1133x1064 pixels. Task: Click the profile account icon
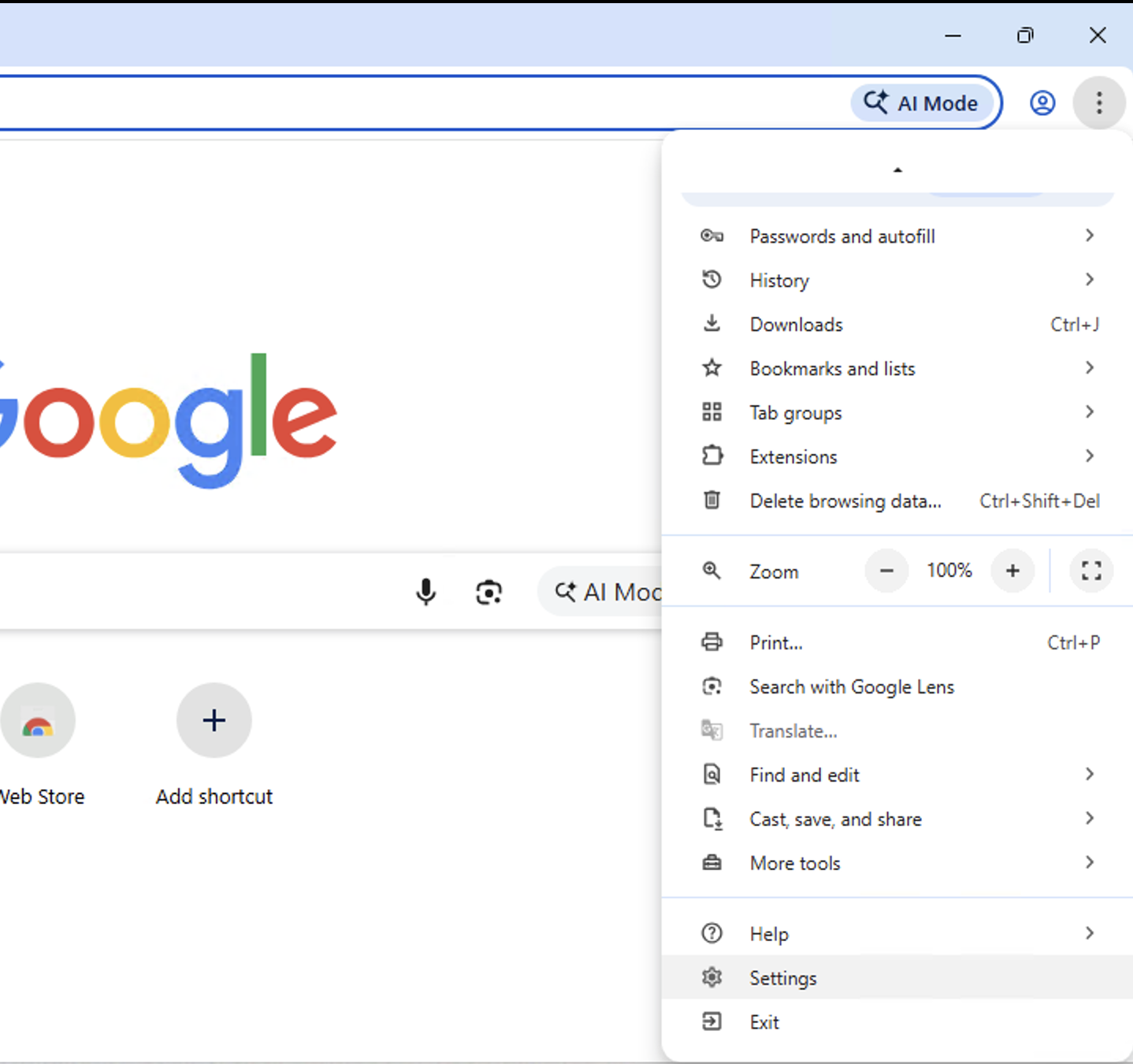click(1042, 103)
